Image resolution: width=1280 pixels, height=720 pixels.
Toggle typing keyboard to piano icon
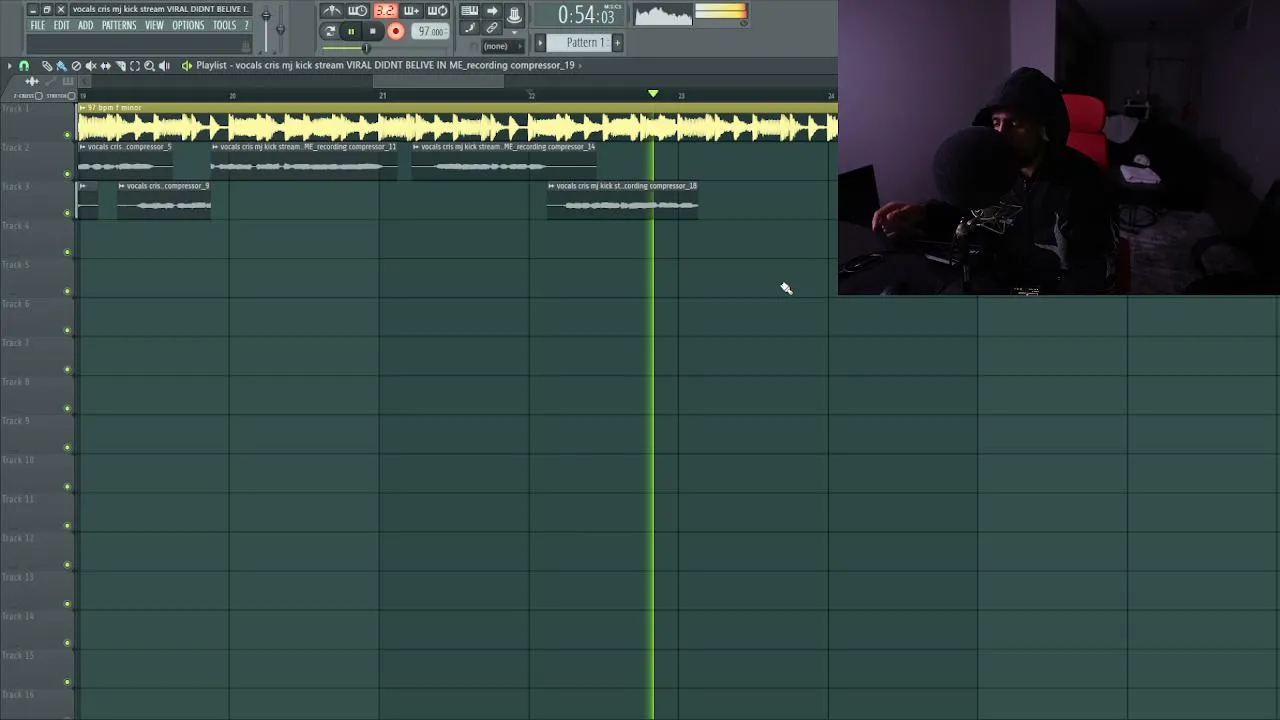coord(469,11)
